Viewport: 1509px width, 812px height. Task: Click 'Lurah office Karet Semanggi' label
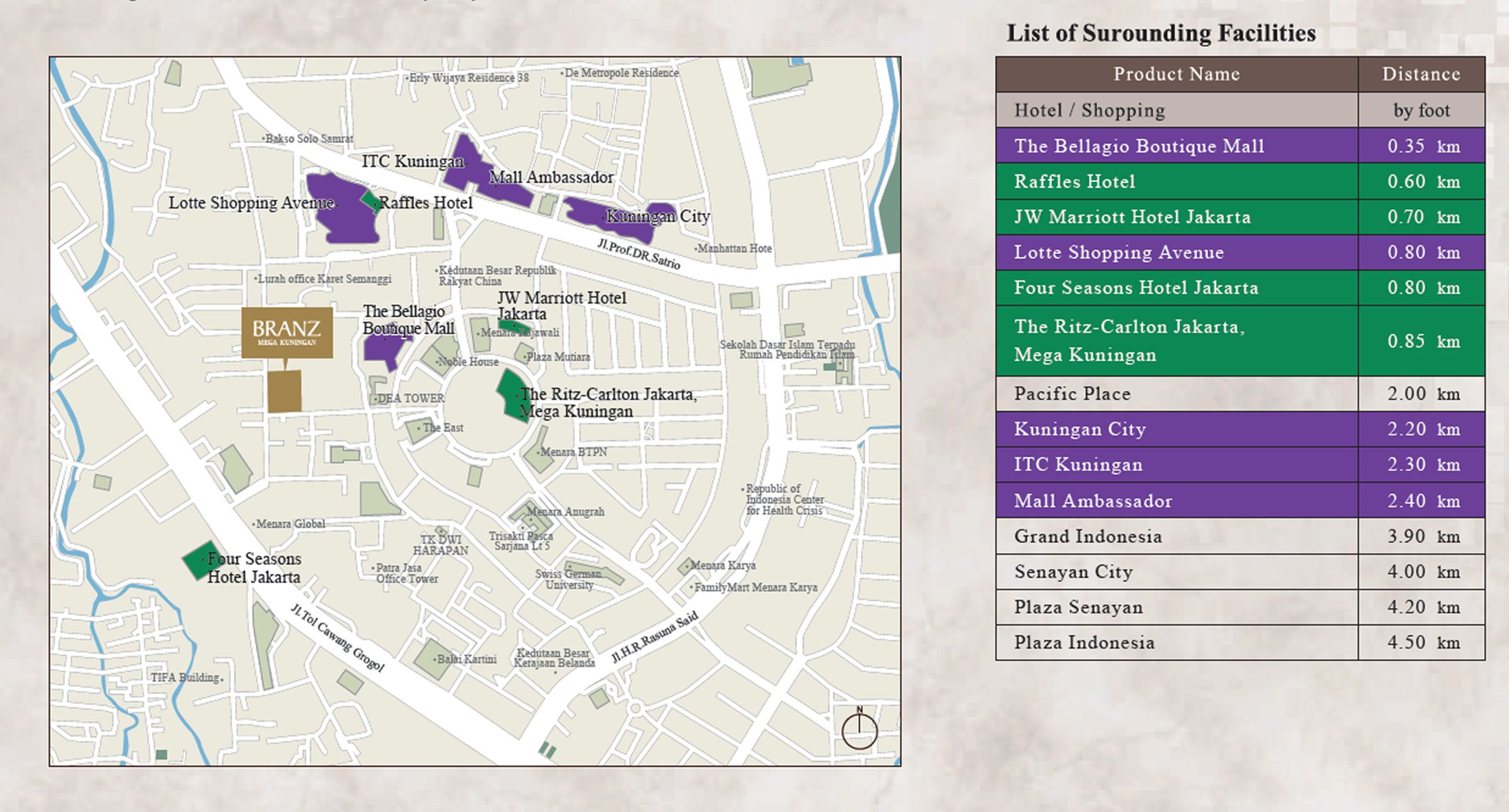(324, 279)
